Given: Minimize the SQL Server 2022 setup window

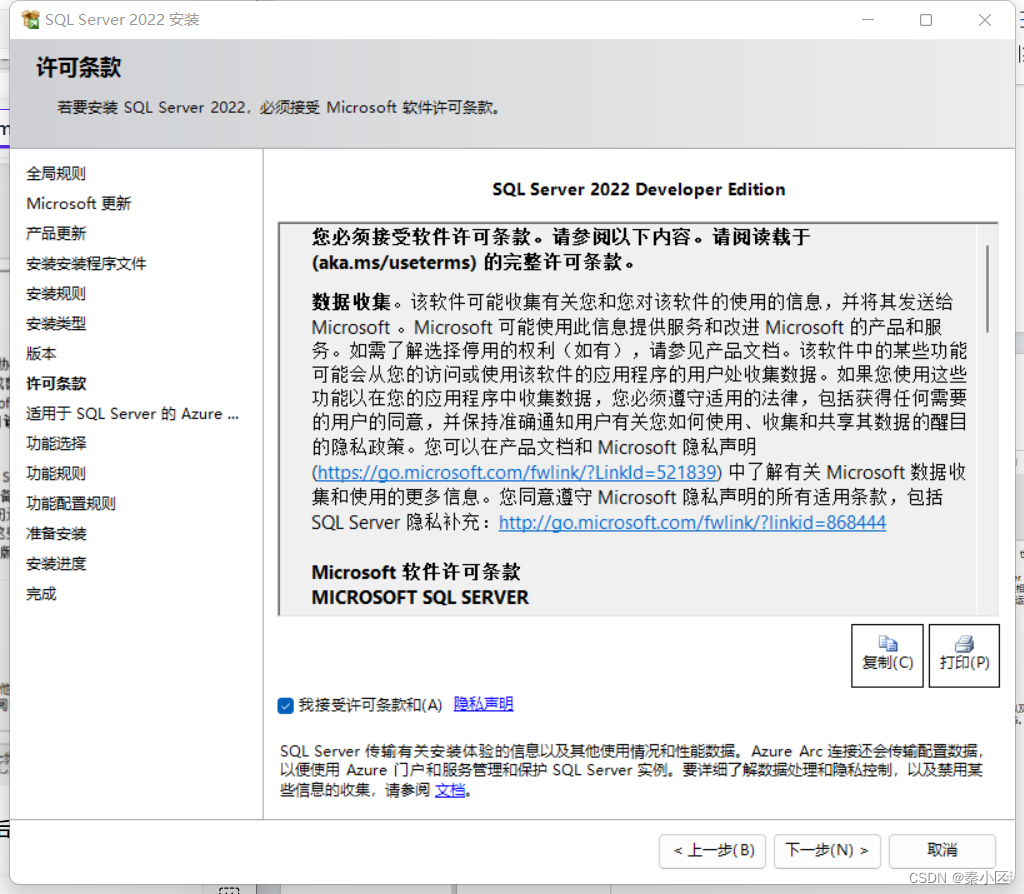Looking at the screenshot, I should [x=868, y=20].
